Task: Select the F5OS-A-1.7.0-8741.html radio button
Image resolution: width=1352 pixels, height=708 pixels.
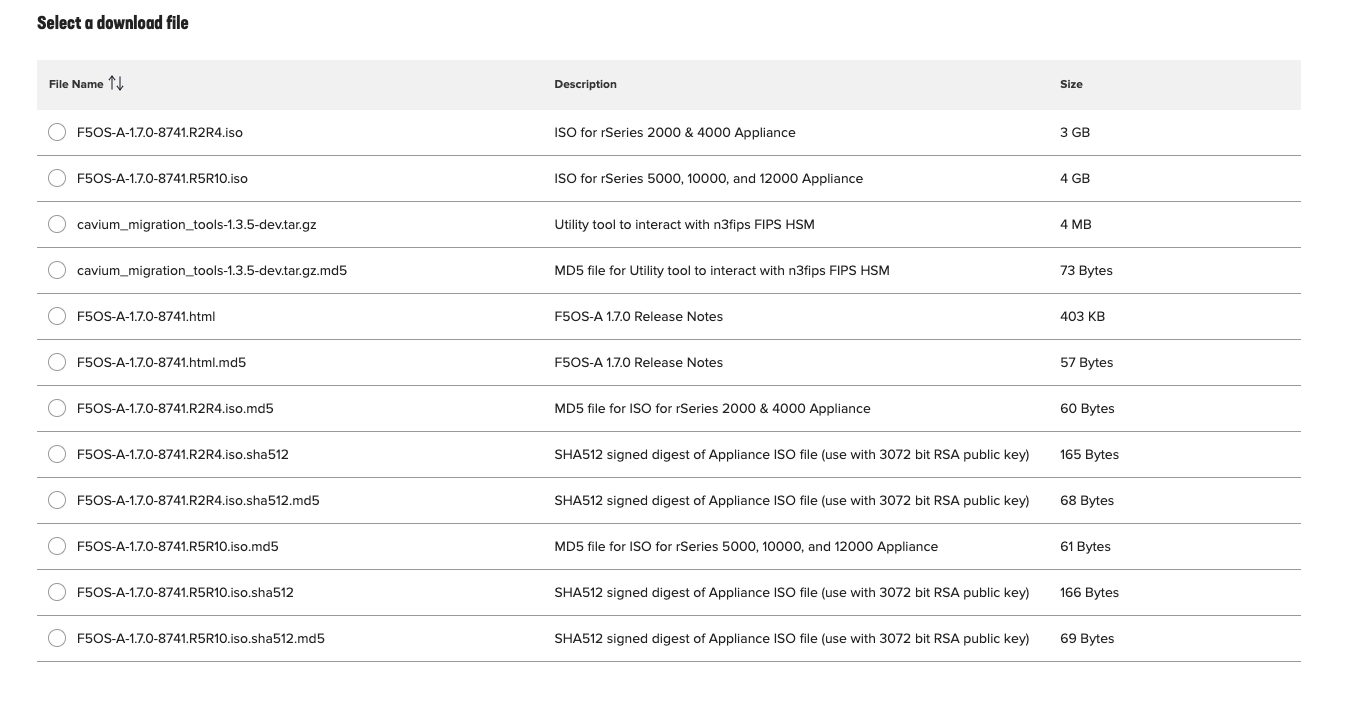Action: (57, 316)
